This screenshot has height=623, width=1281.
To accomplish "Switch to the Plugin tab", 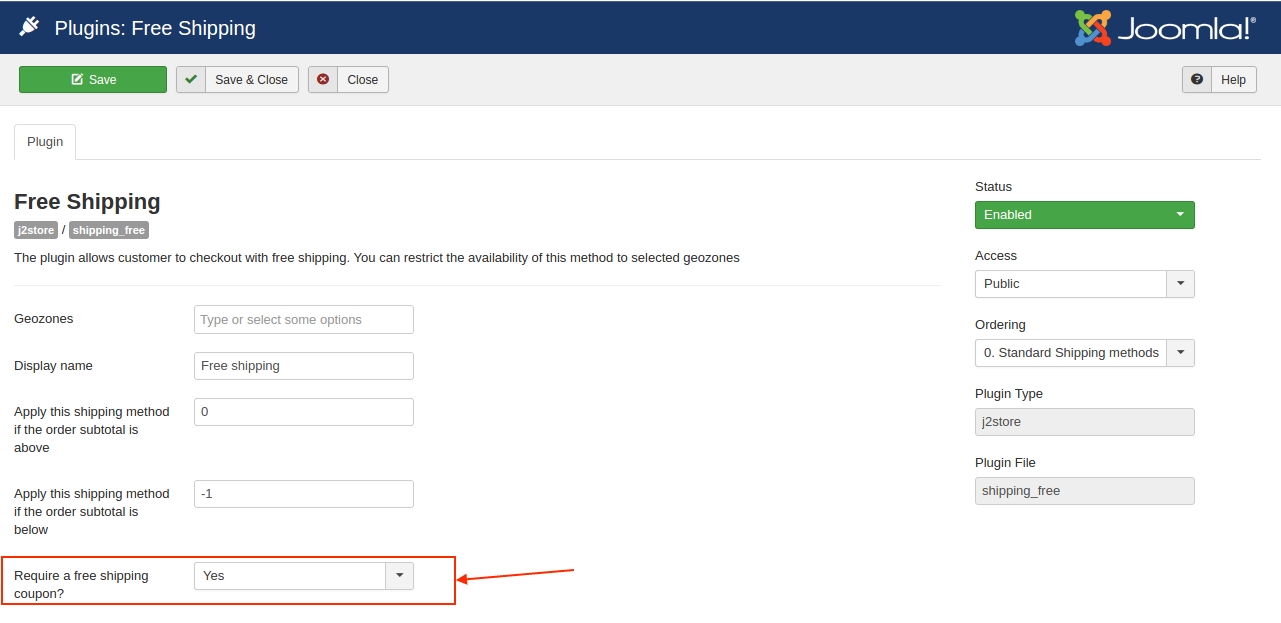I will [45, 142].
